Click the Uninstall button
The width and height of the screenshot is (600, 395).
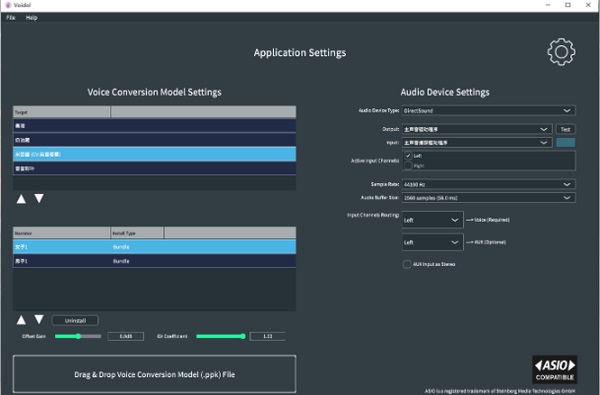pos(75,320)
